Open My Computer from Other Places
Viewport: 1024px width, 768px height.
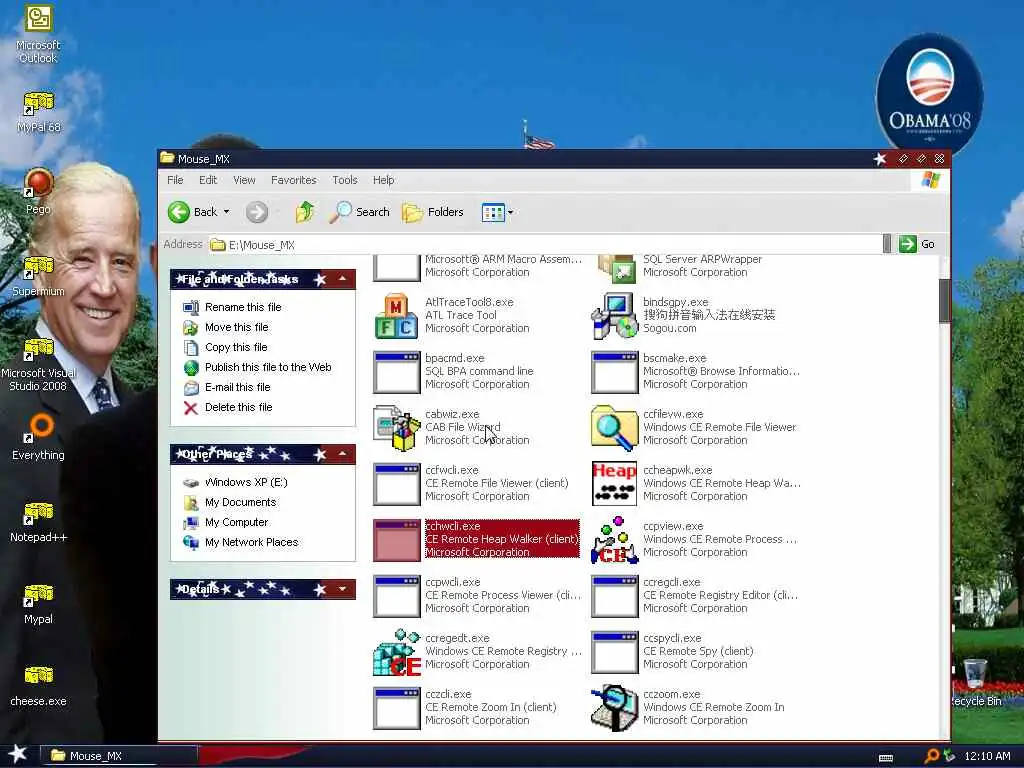click(236, 522)
